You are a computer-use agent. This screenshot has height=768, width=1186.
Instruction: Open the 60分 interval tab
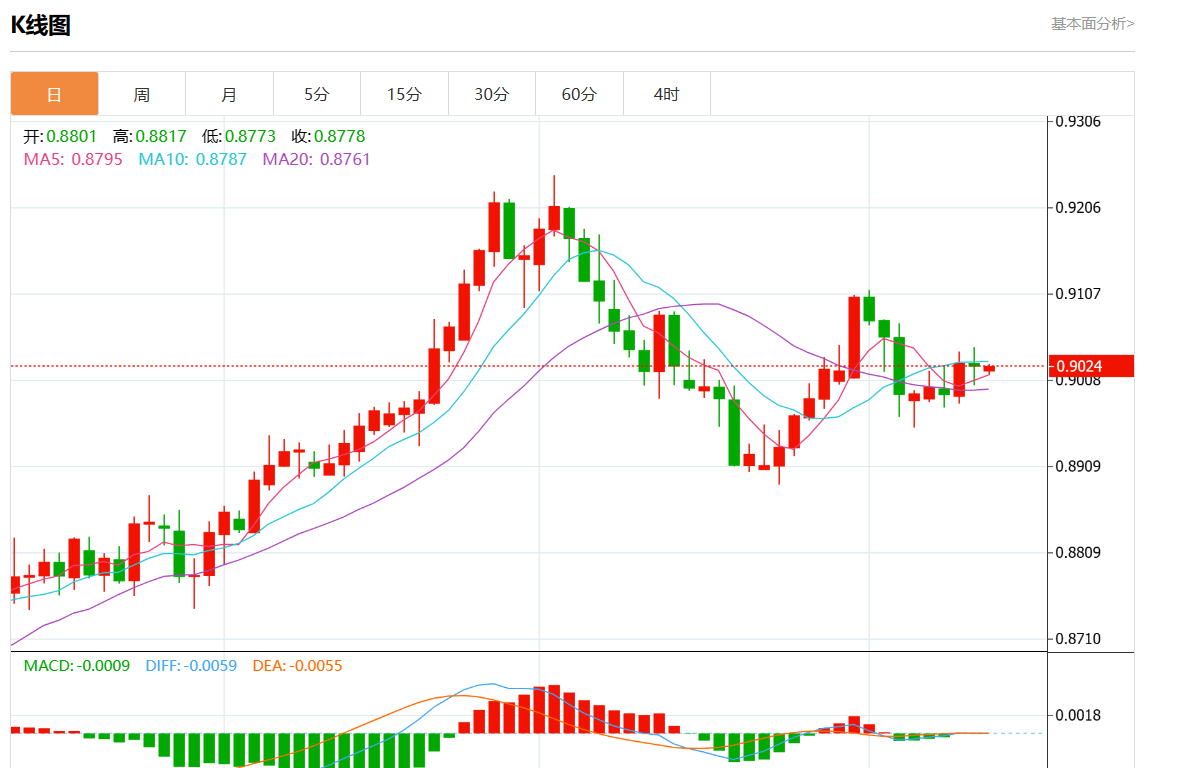579,94
